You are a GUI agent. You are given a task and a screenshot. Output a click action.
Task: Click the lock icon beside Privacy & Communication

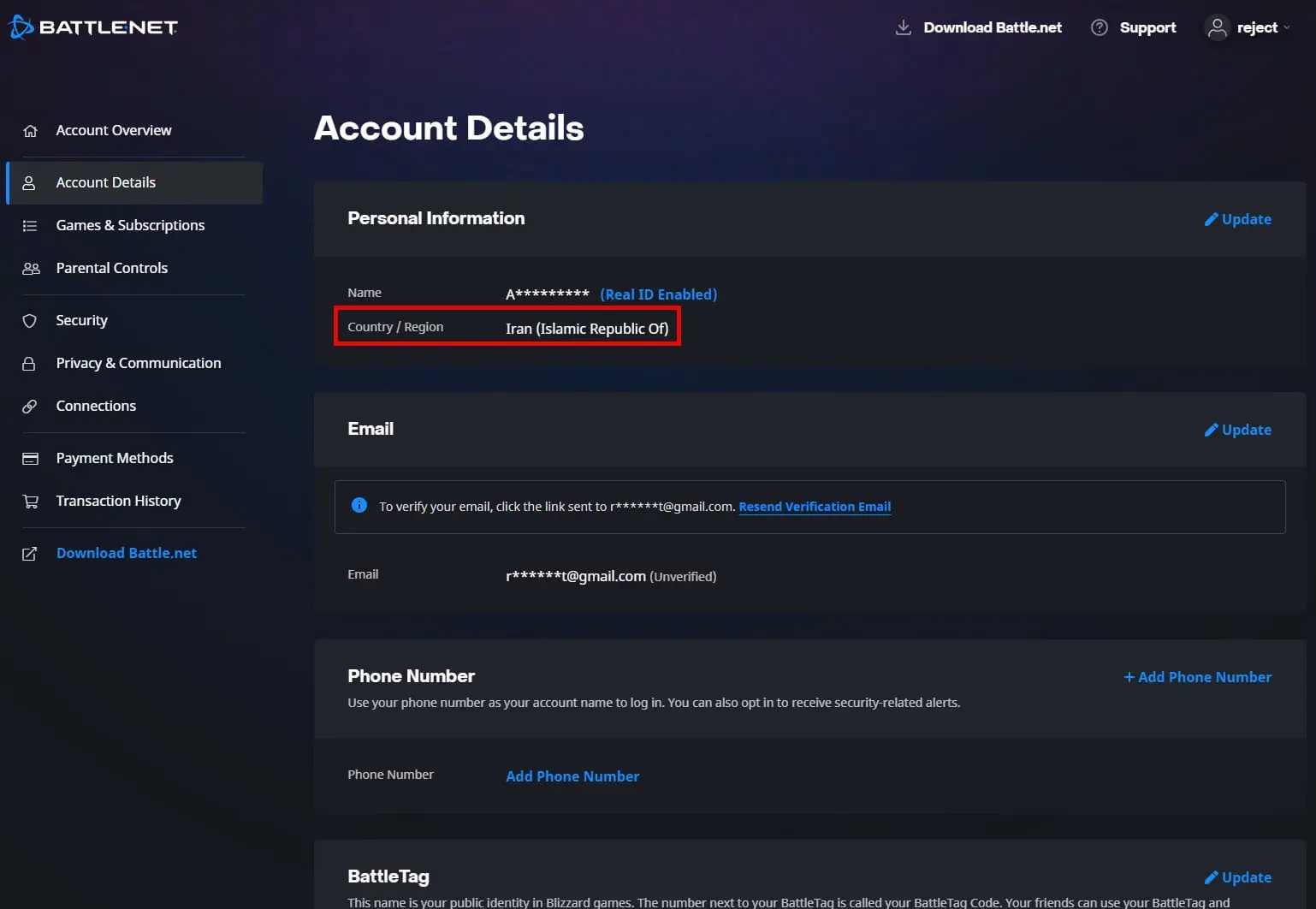29,364
